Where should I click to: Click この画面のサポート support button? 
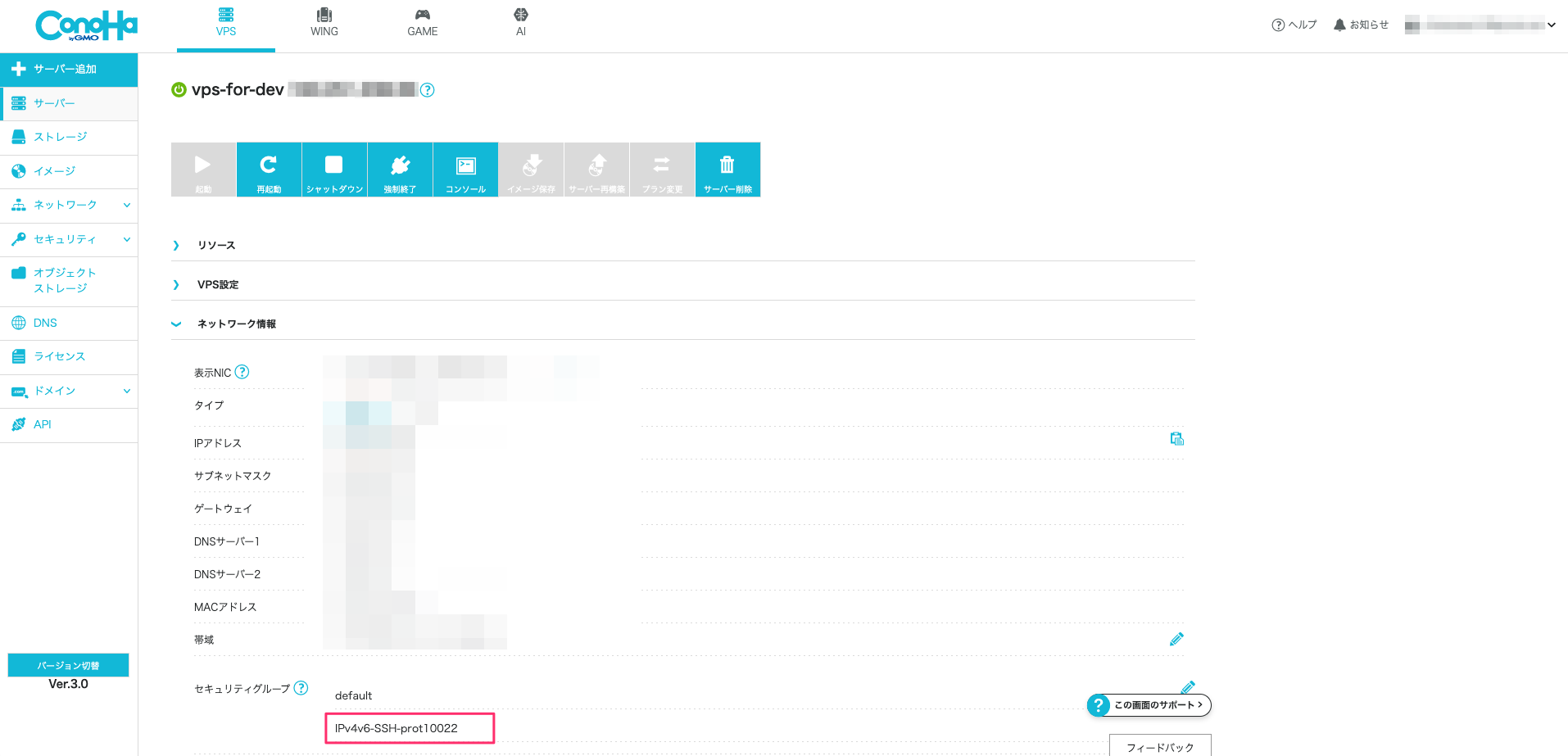point(1149,705)
